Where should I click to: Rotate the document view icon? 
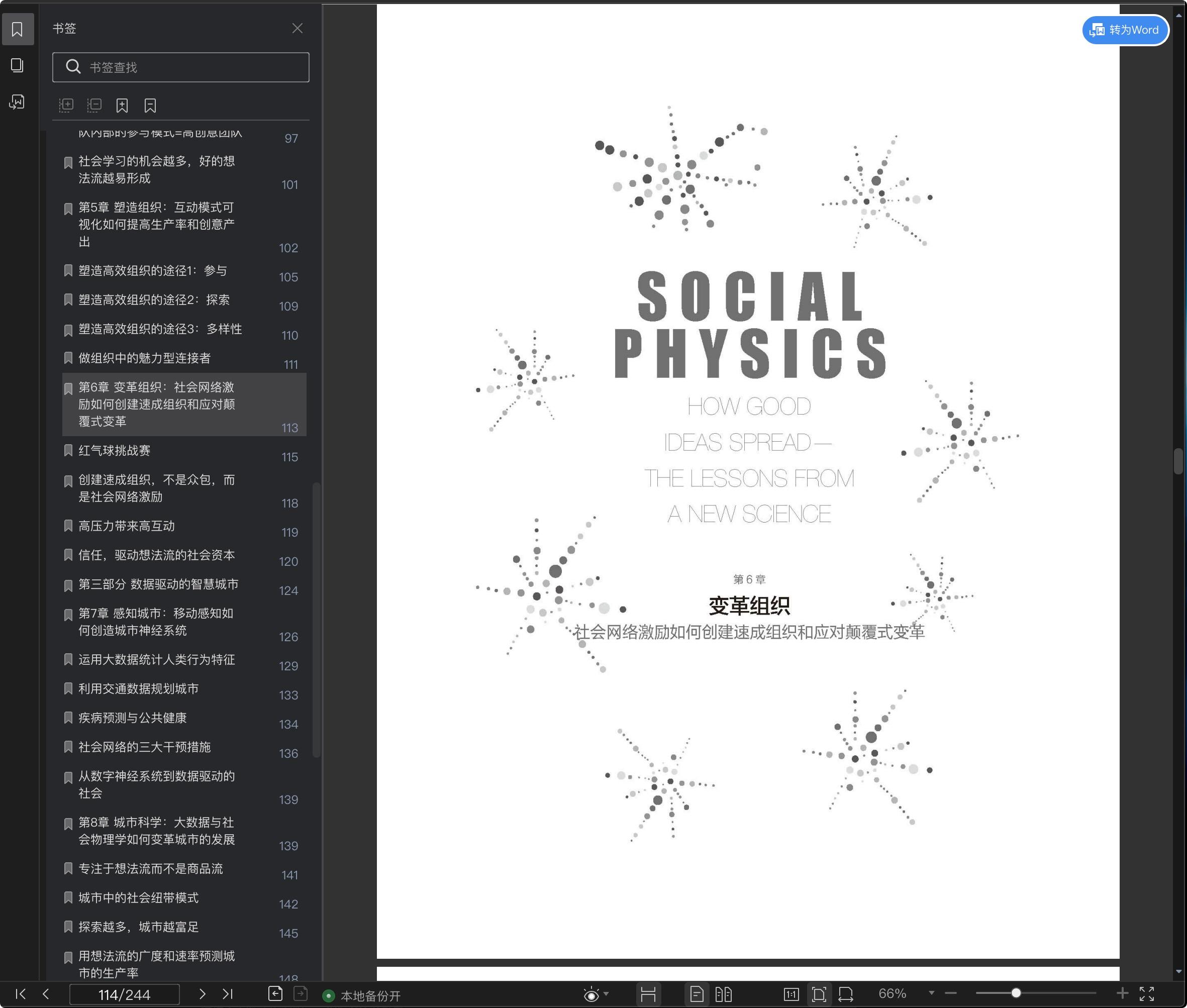846,994
